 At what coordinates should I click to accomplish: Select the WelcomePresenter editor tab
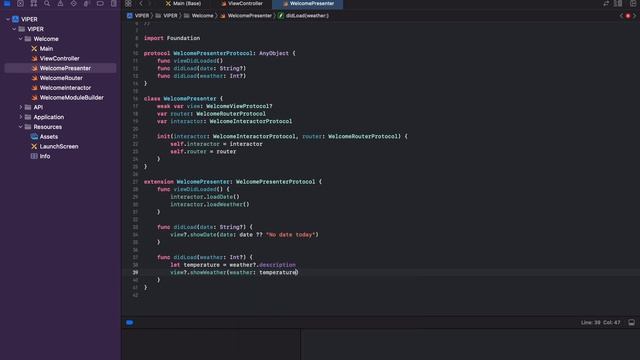coord(308,4)
